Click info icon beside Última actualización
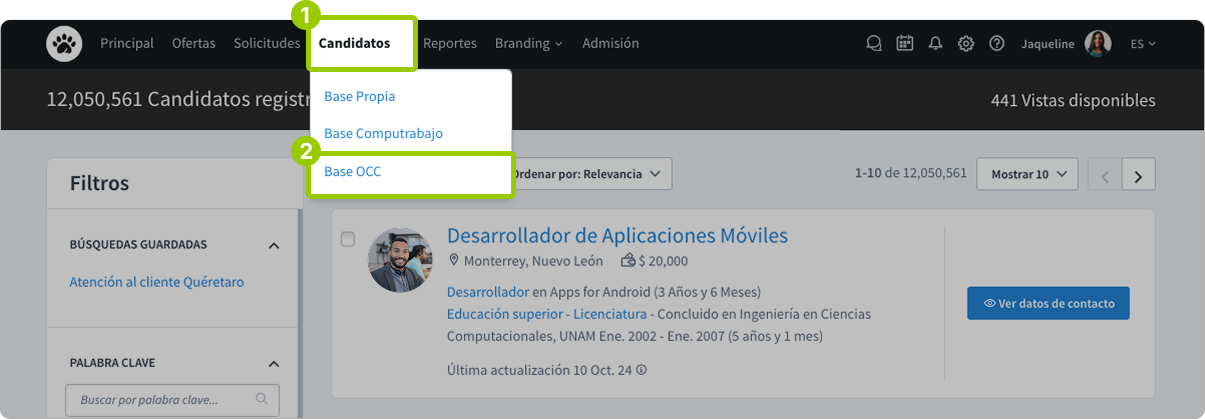This screenshot has height=419, width=1205. pos(641,370)
